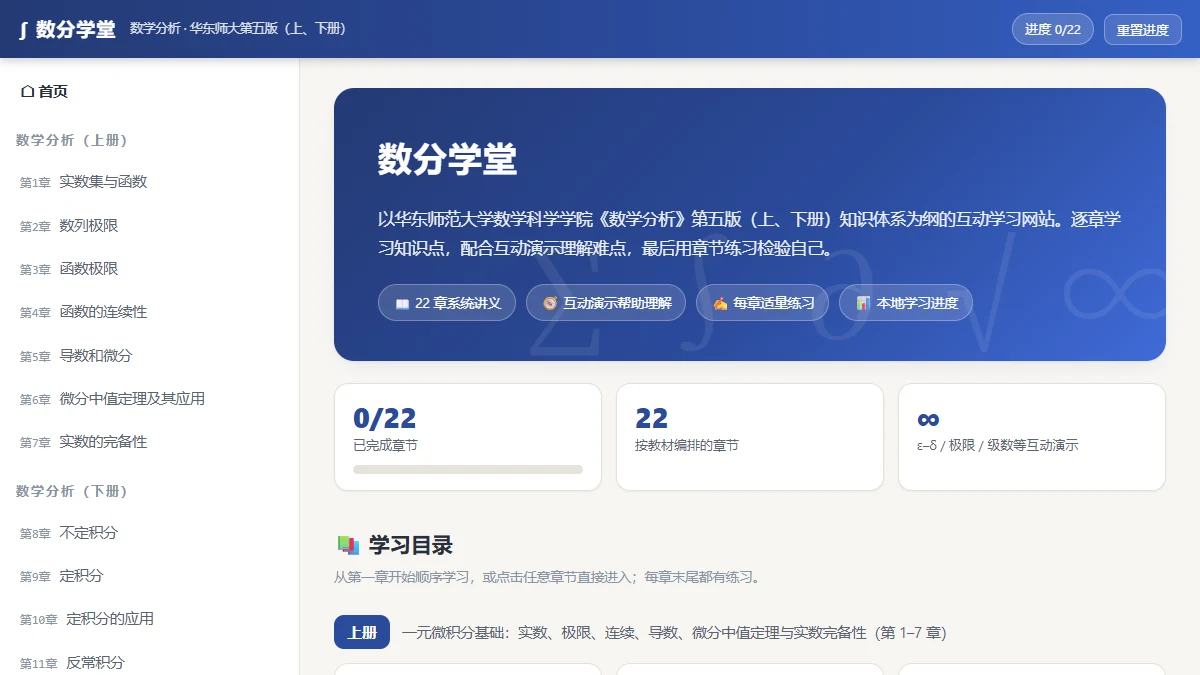Open 第5章 导数和微分
This screenshot has height=675, width=1200.
(x=150, y=356)
